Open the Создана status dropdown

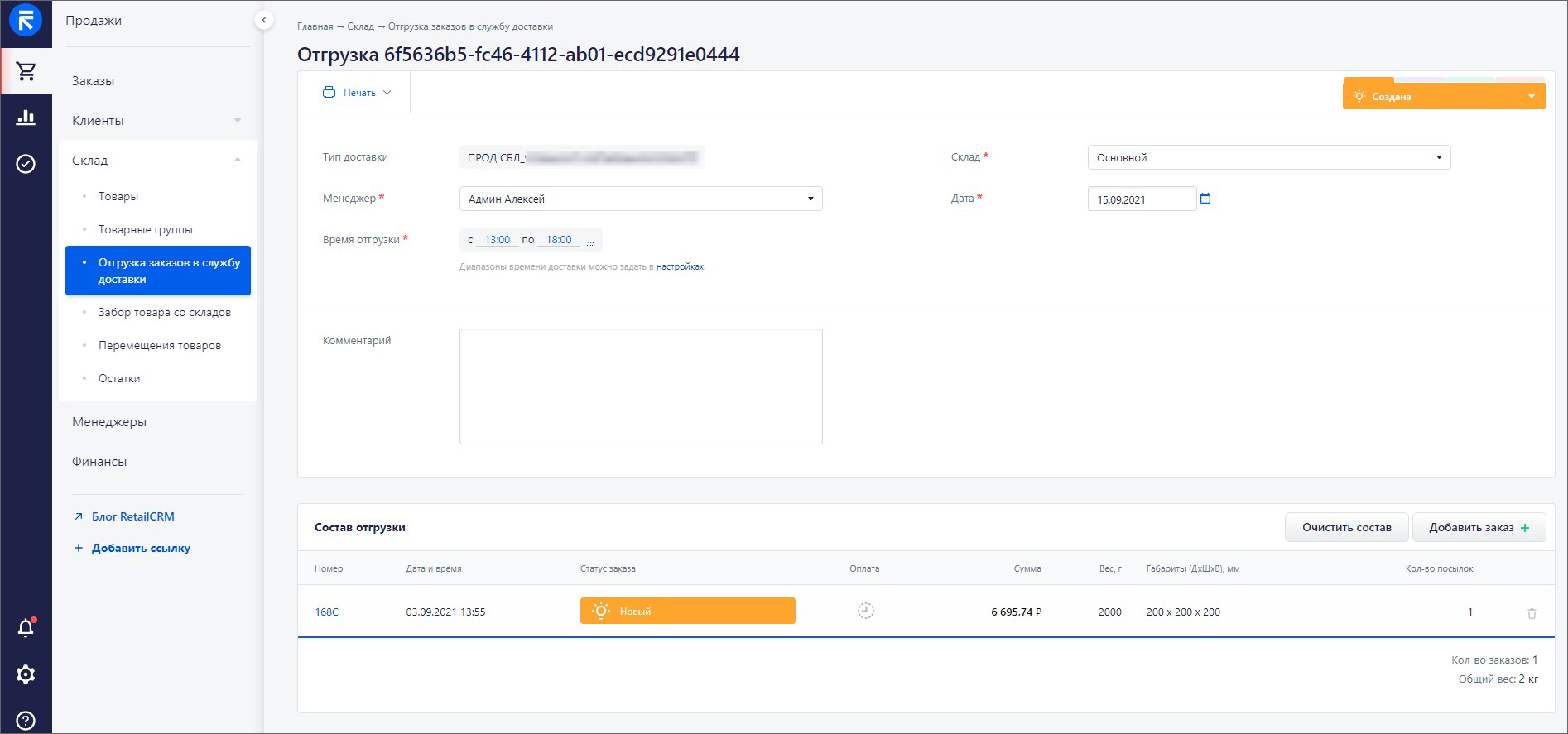tap(1445, 96)
